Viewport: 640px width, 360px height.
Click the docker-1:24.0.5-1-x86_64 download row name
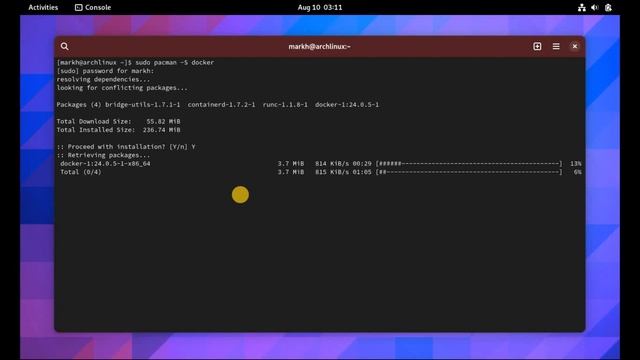point(105,164)
